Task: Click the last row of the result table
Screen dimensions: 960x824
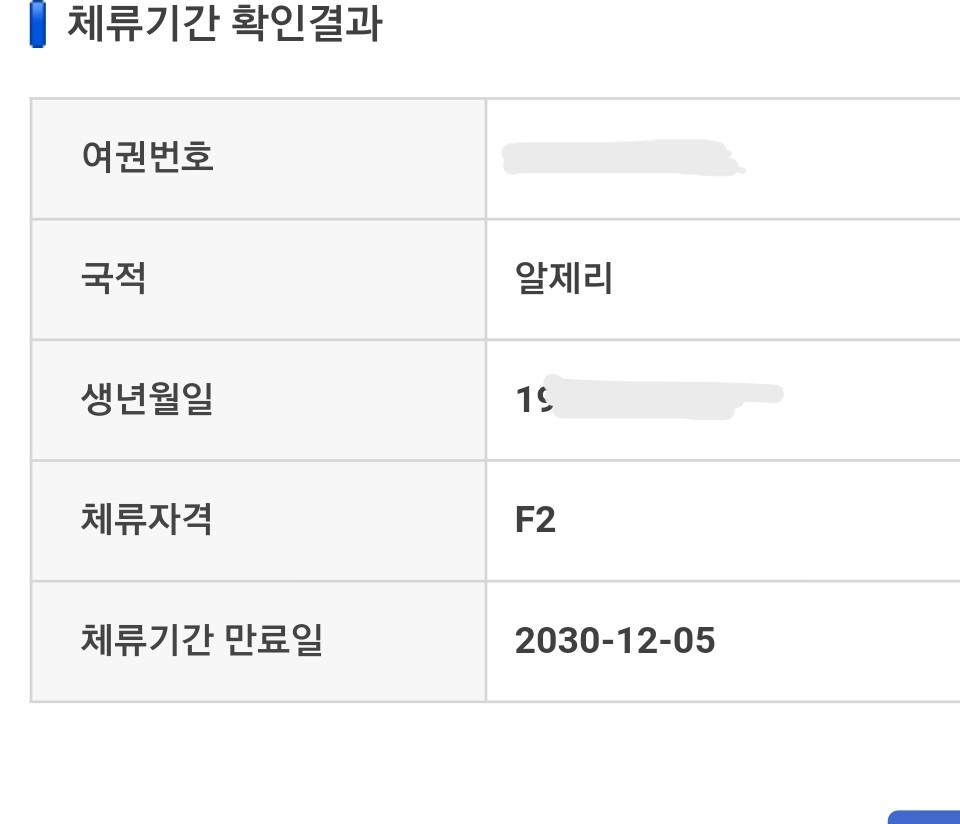Action: coord(480,638)
